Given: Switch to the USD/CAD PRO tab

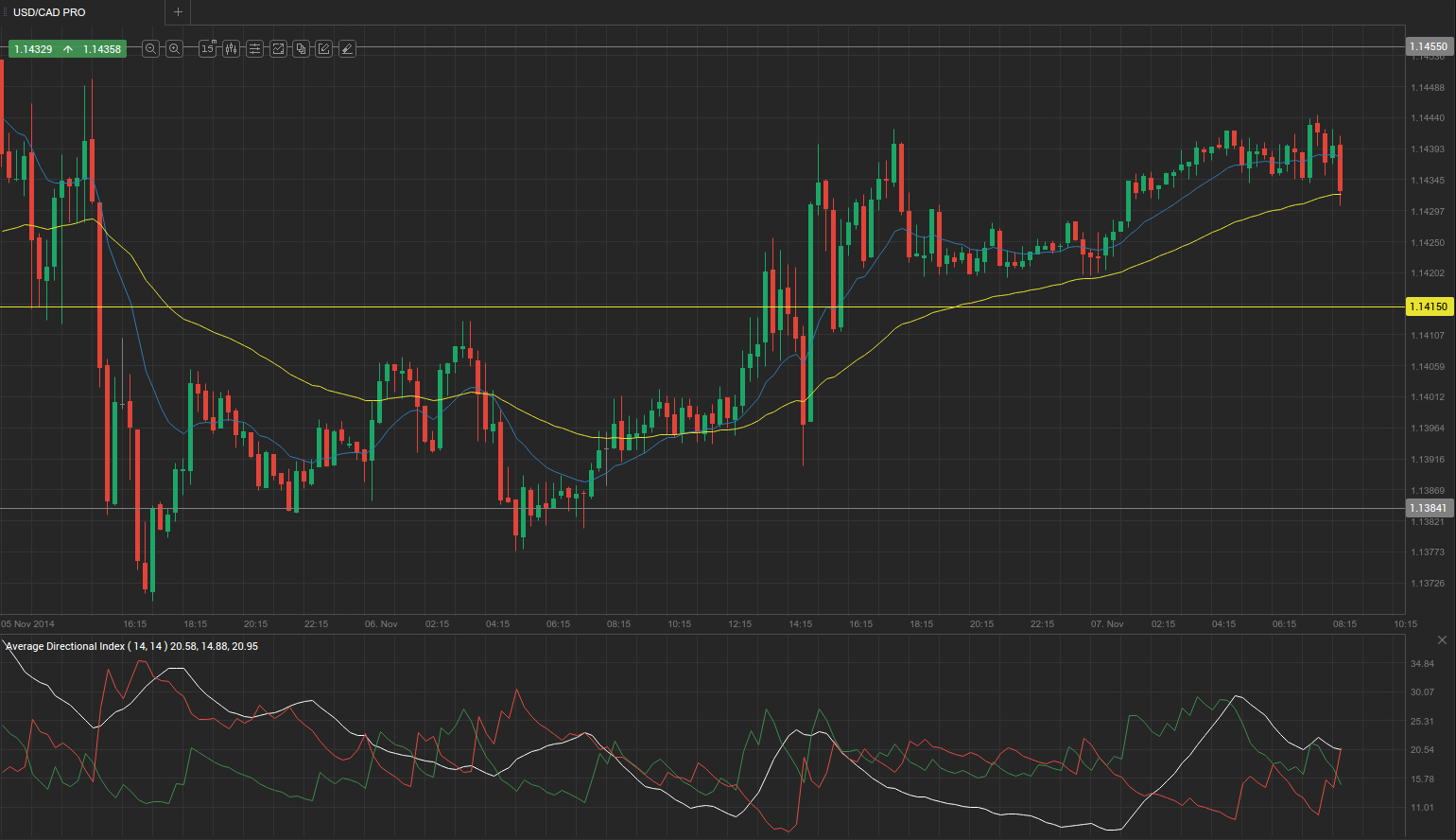Looking at the screenshot, I should 49,12.
